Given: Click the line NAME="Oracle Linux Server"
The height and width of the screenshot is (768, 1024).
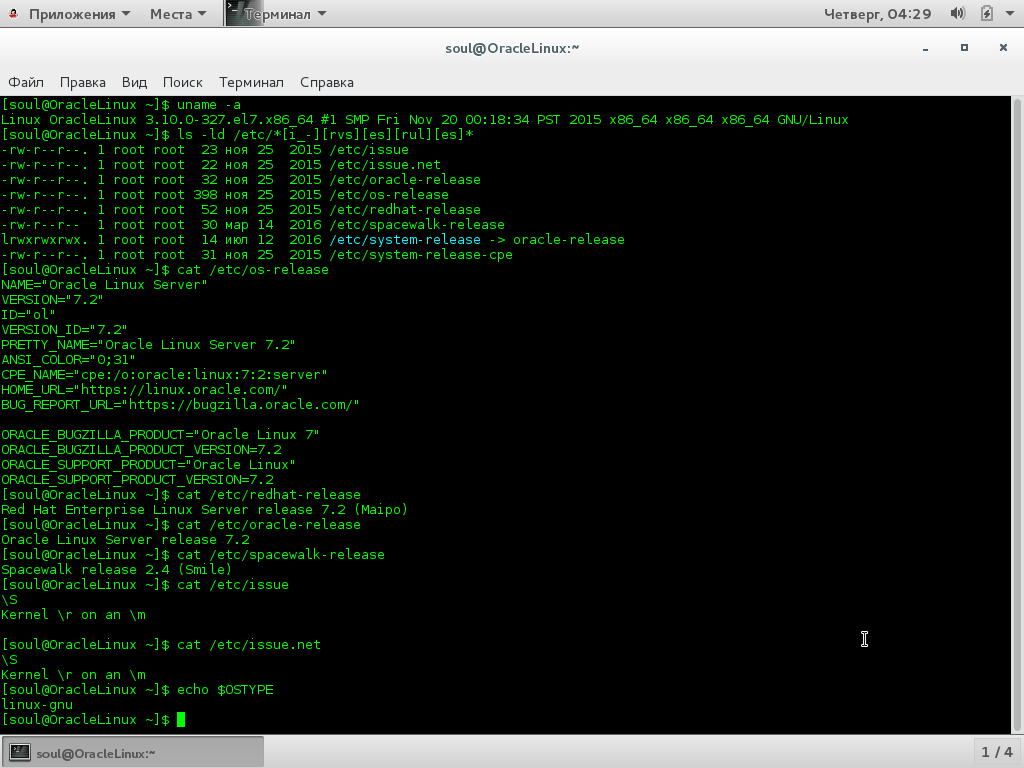Looking at the screenshot, I should (x=104, y=285).
